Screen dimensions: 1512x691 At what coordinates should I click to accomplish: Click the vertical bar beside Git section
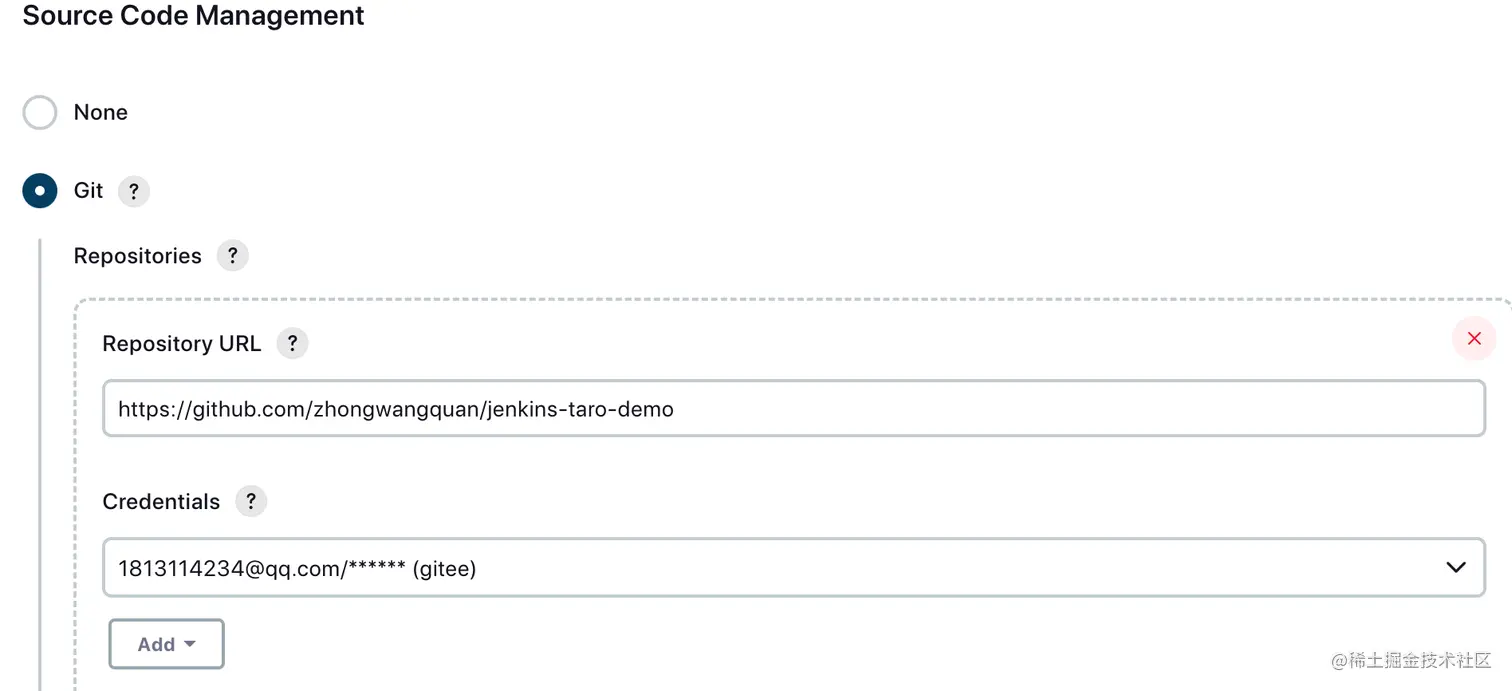[x=40, y=460]
